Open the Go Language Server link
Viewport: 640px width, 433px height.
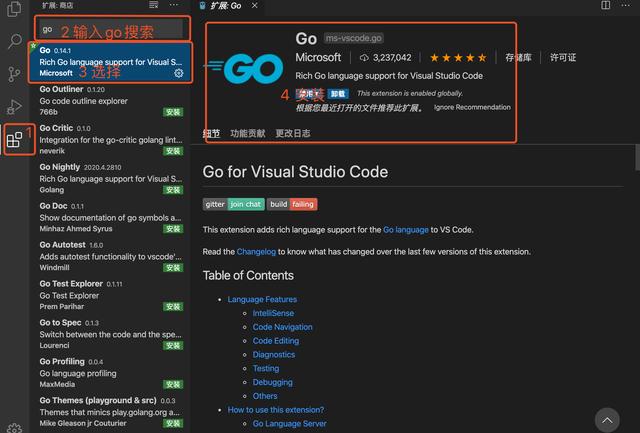pos(289,424)
